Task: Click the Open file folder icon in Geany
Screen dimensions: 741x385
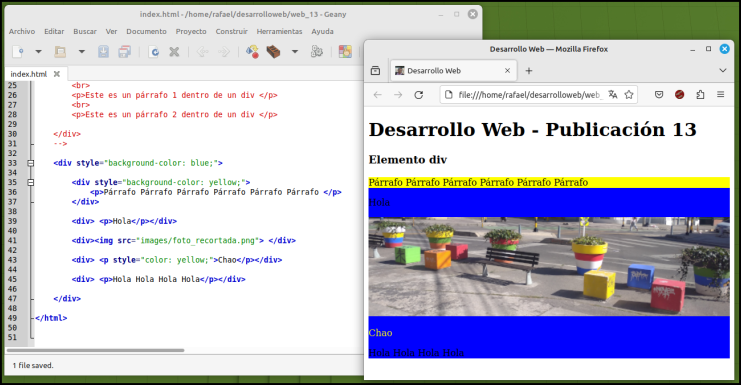Action: 60,51
